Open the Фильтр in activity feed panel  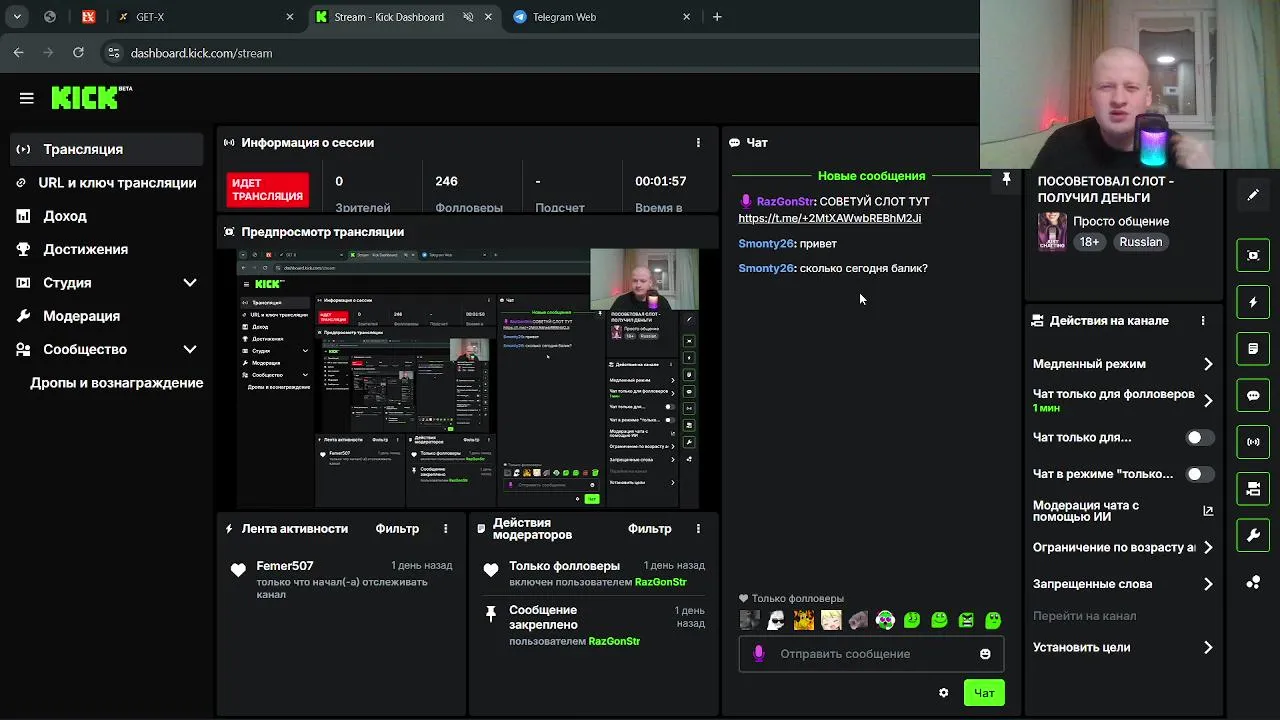(397, 529)
